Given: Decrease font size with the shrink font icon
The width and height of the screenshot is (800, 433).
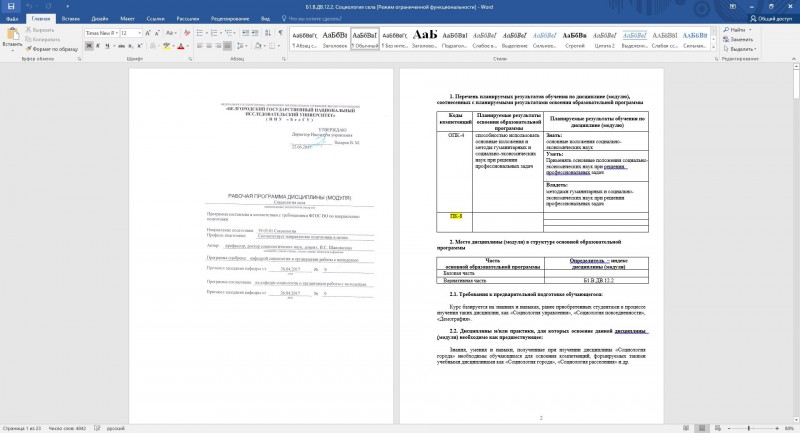Looking at the screenshot, I should click(157, 33).
